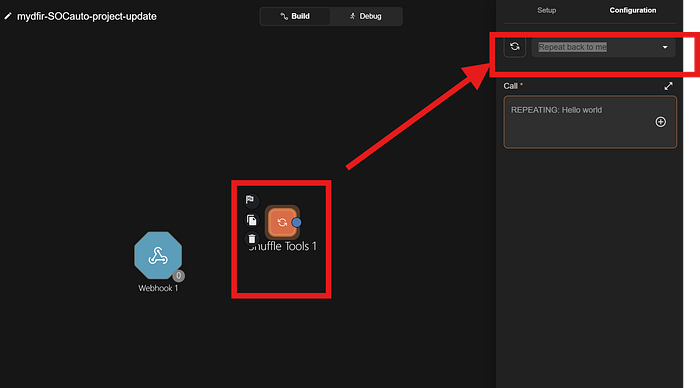Click the blue connector dot on Shuffle Tools
700x388 pixels.
(x=296, y=222)
